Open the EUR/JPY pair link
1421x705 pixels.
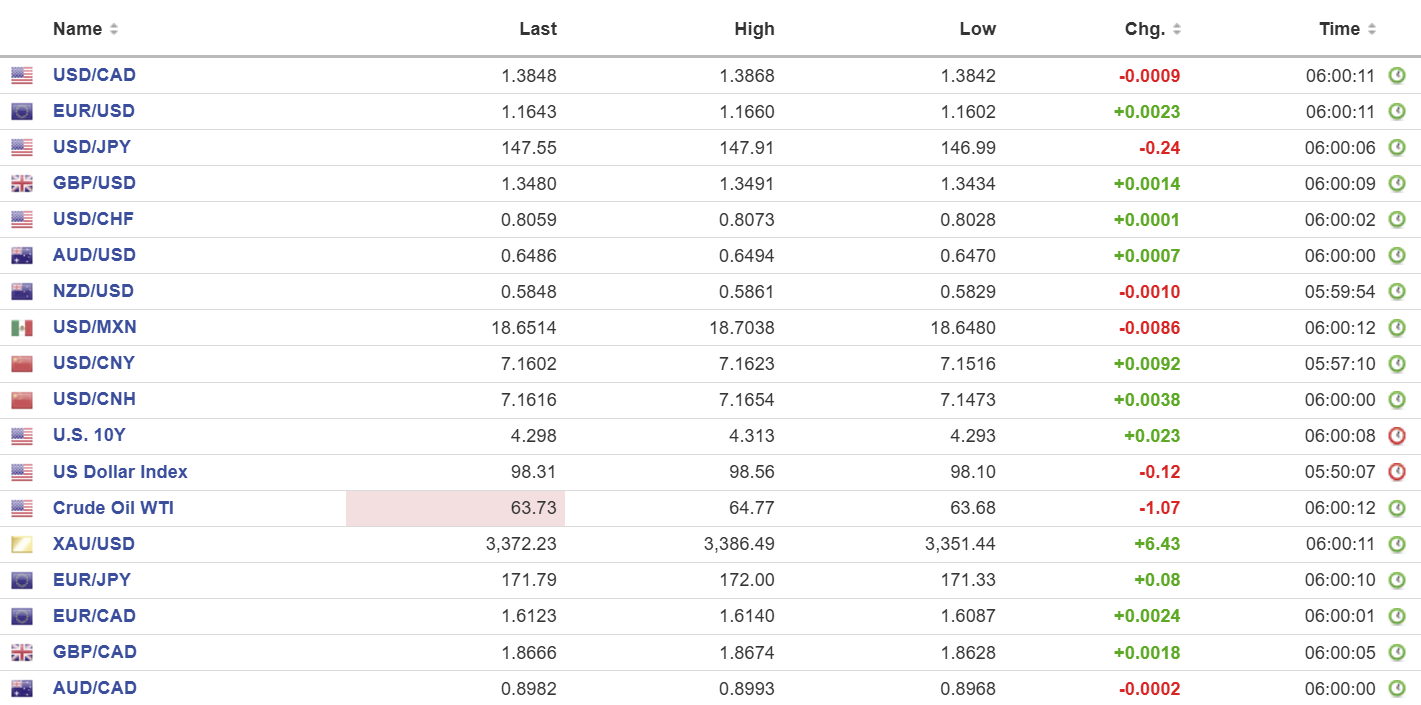click(92, 580)
